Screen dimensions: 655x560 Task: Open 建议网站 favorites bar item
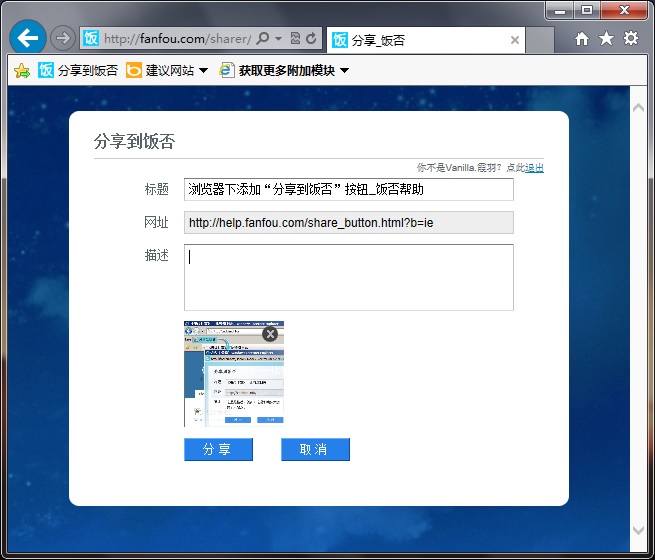[x=160, y=70]
